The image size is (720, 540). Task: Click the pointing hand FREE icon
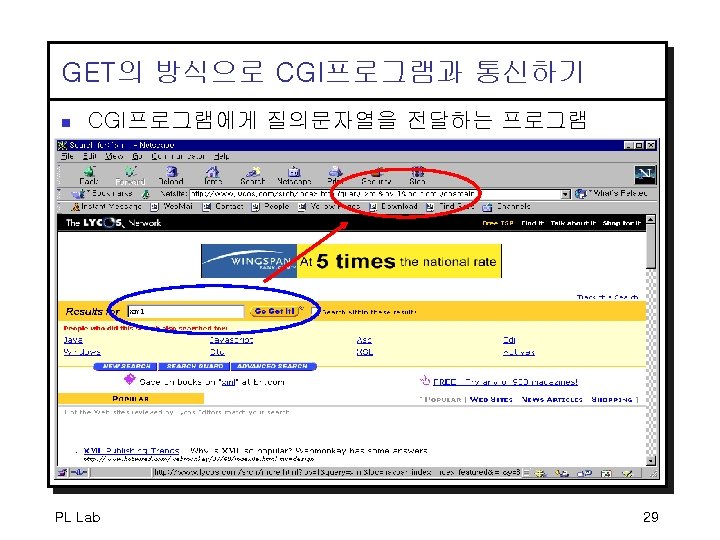tap(425, 380)
